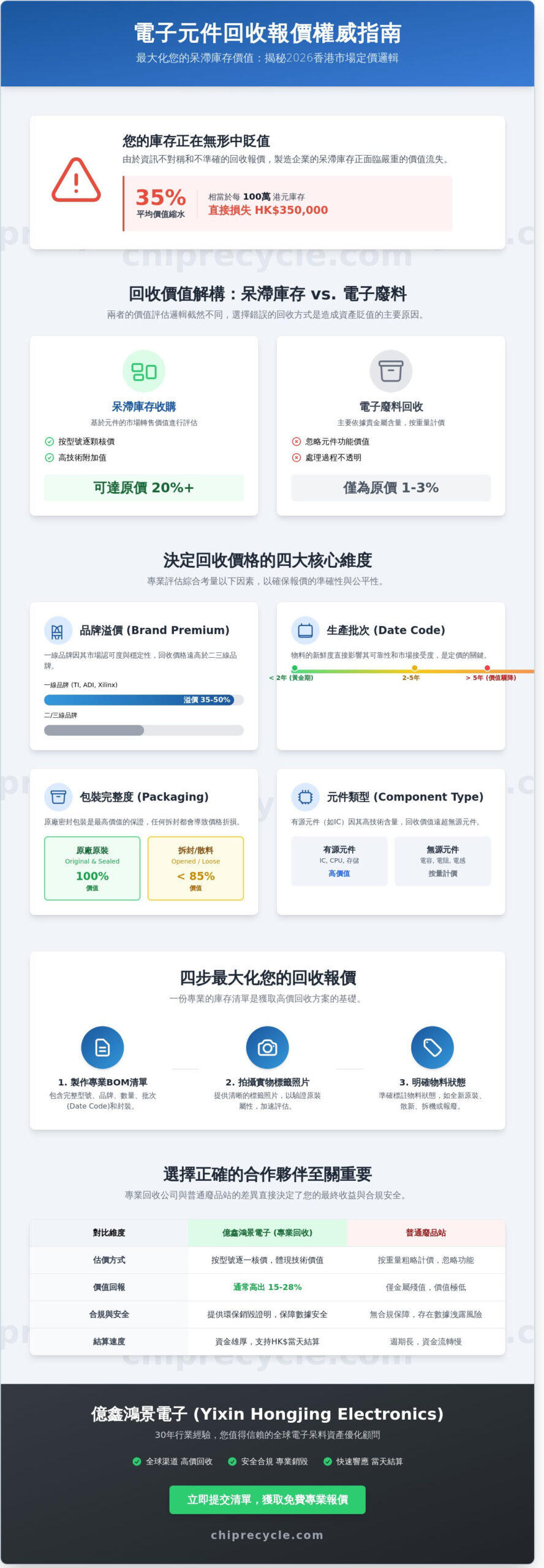This screenshot has height=1568, width=544.
Task: Click the green inventory blocks icon
Action: 144,371
